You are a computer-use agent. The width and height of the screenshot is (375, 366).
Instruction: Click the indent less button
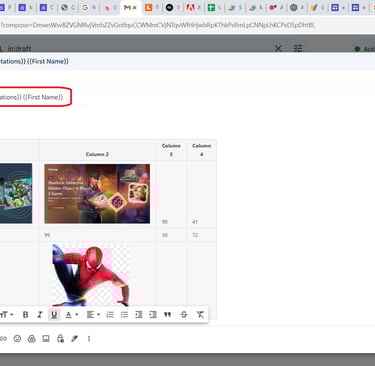pyautogui.click(x=139, y=315)
